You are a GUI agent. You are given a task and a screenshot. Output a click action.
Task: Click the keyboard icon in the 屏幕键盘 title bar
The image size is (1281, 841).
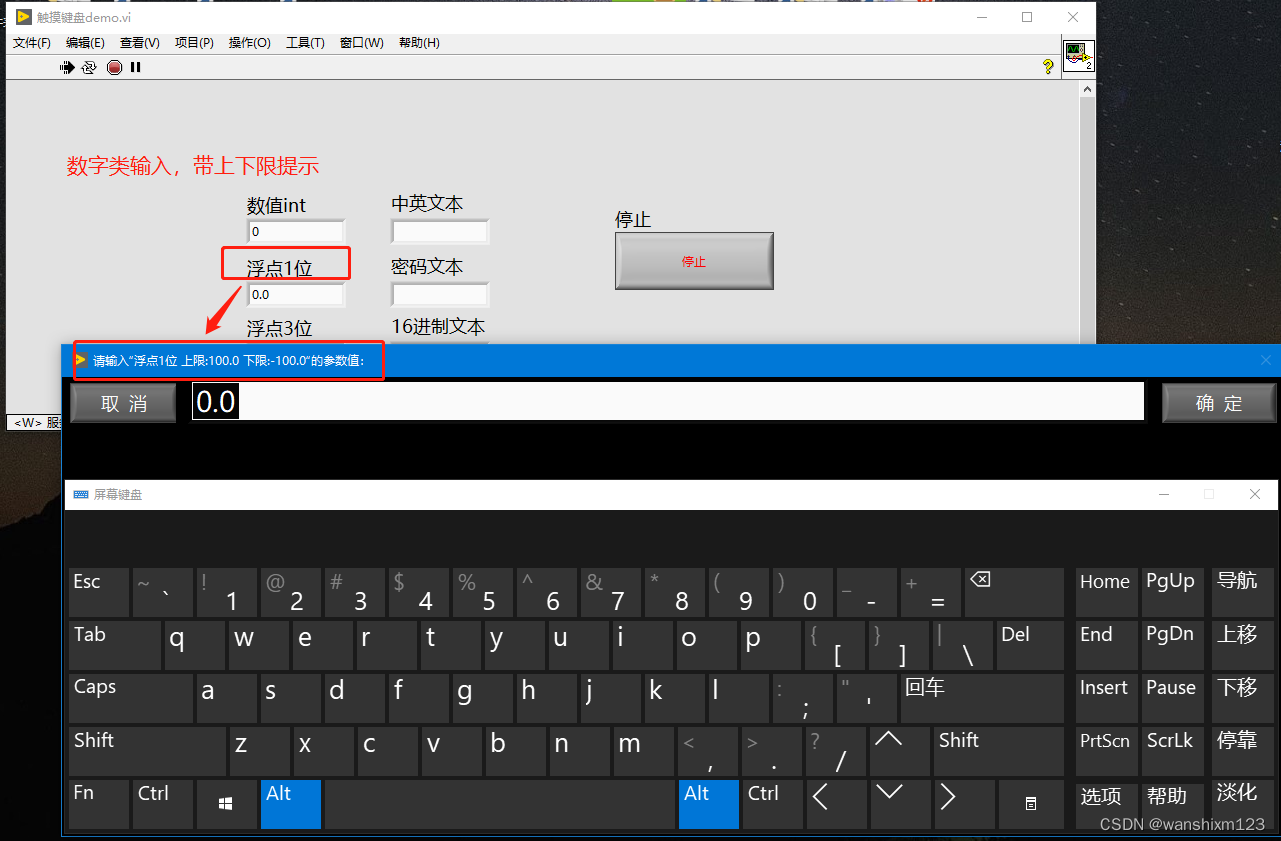click(81, 494)
